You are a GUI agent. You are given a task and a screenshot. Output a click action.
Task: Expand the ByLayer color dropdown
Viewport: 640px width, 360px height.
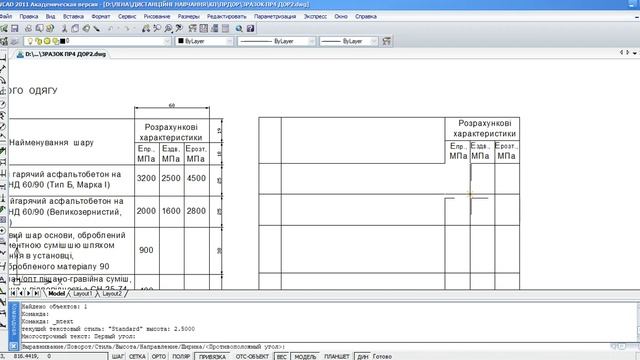point(229,41)
